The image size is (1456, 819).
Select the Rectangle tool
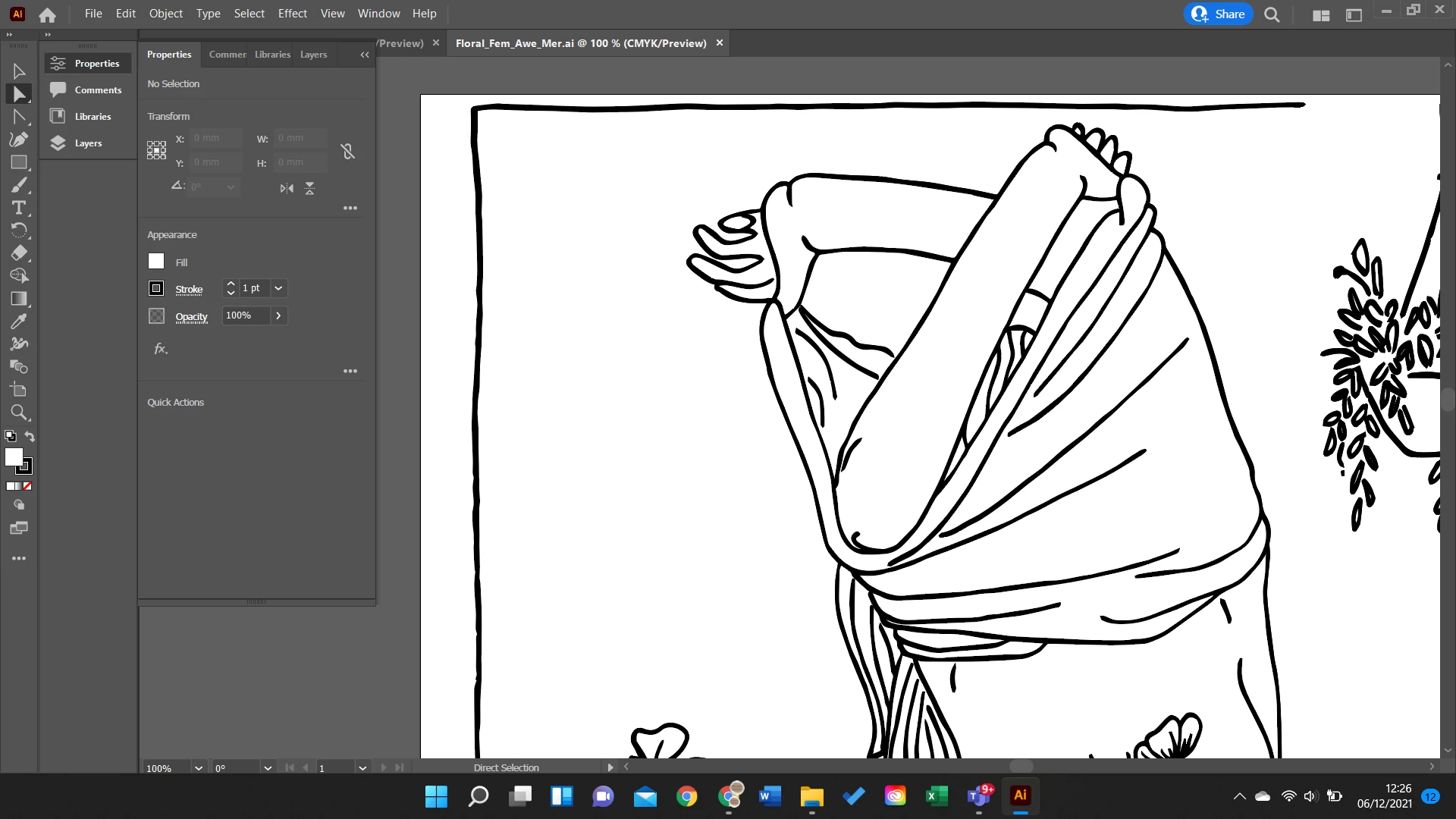coord(19,162)
